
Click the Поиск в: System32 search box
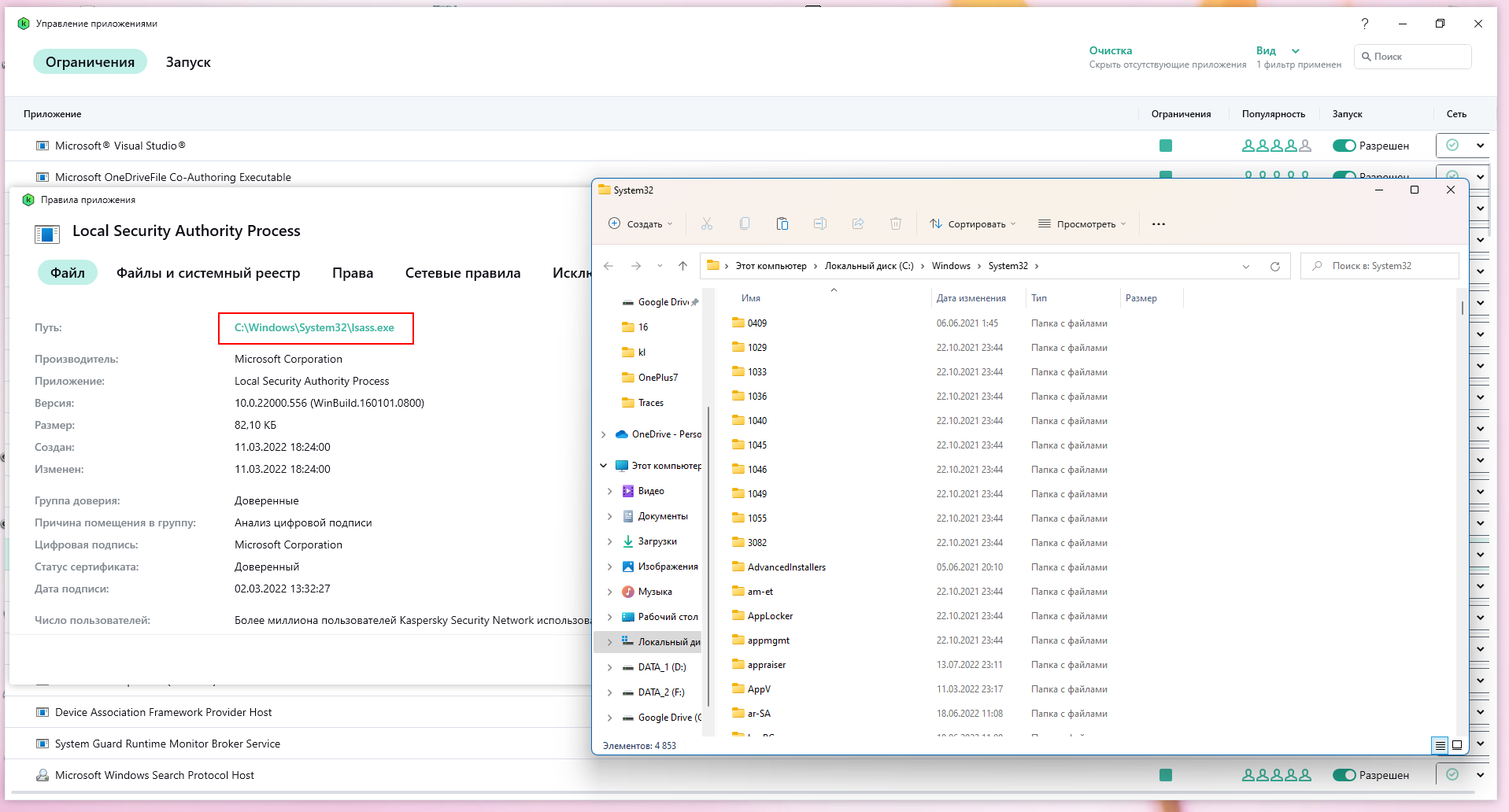point(1380,266)
